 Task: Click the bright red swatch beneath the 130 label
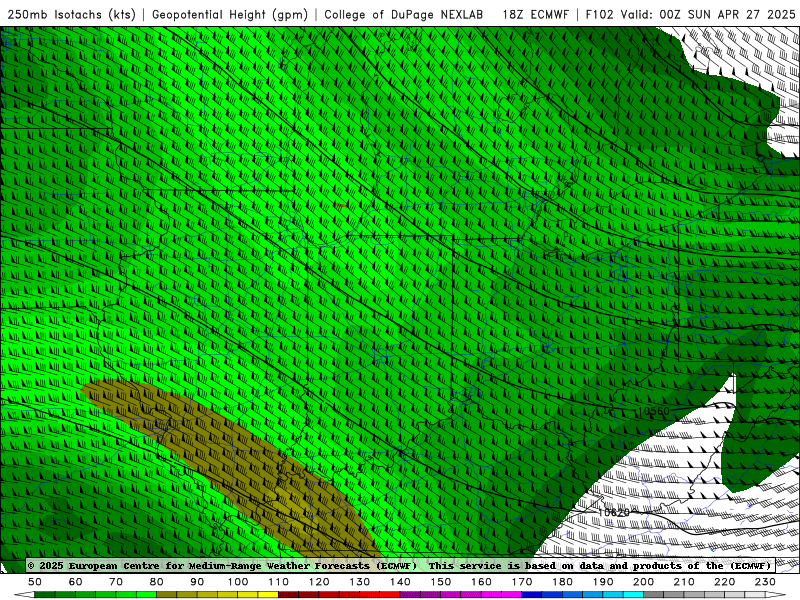[x=370, y=595]
